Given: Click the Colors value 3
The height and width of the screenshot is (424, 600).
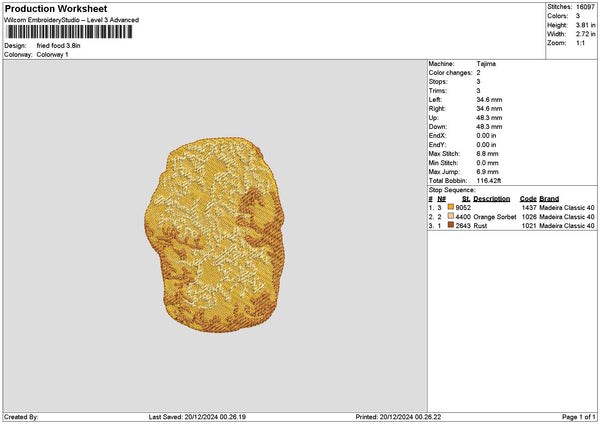Looking at the screenshot, I should [x=578, y=16].
